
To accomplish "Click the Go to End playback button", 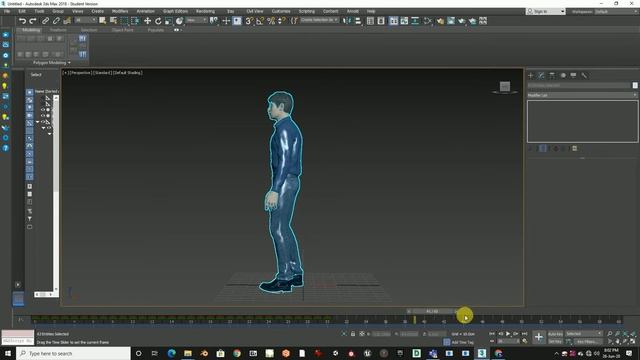I will coord(524,334).
